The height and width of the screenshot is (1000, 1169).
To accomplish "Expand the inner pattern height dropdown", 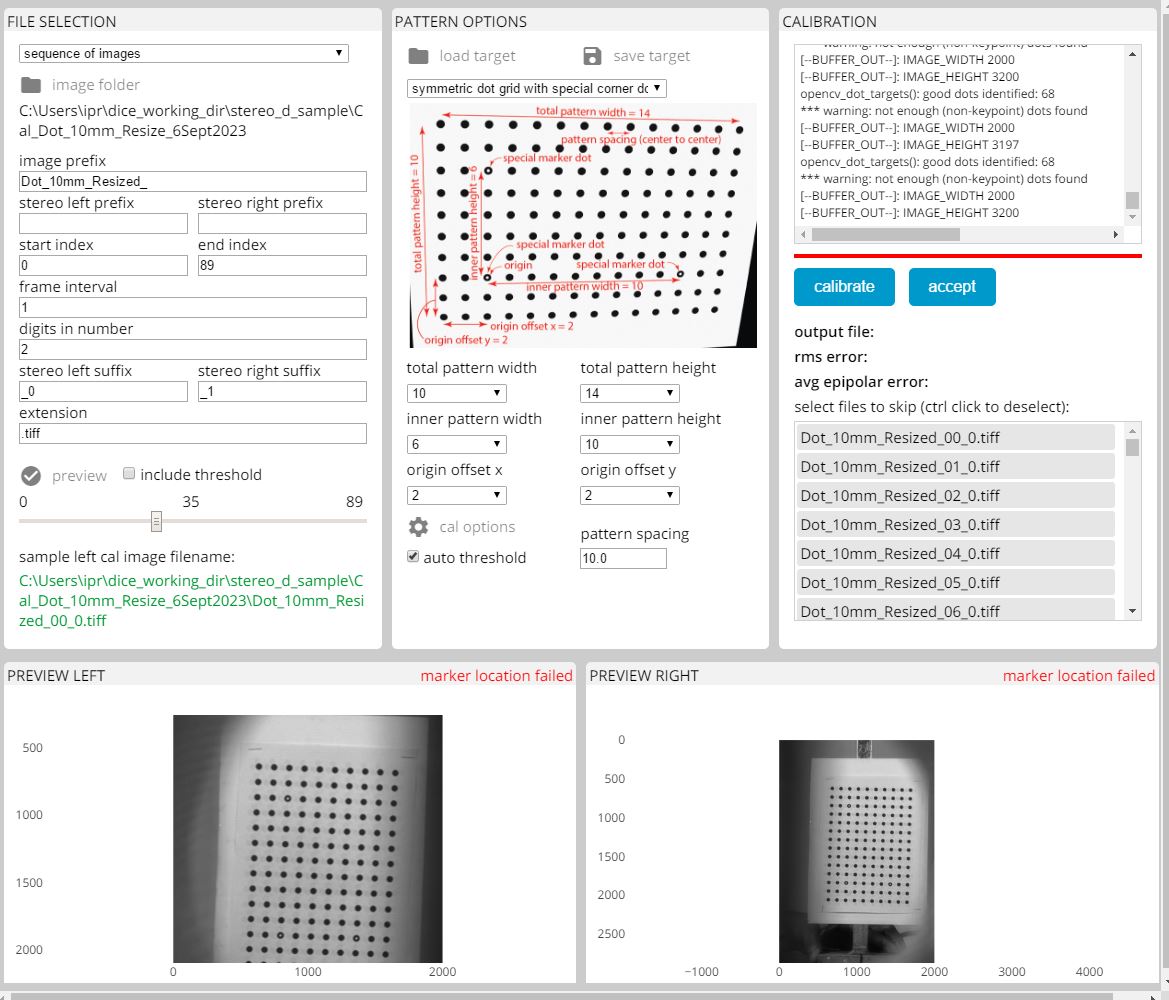I will tap(629, 444).
